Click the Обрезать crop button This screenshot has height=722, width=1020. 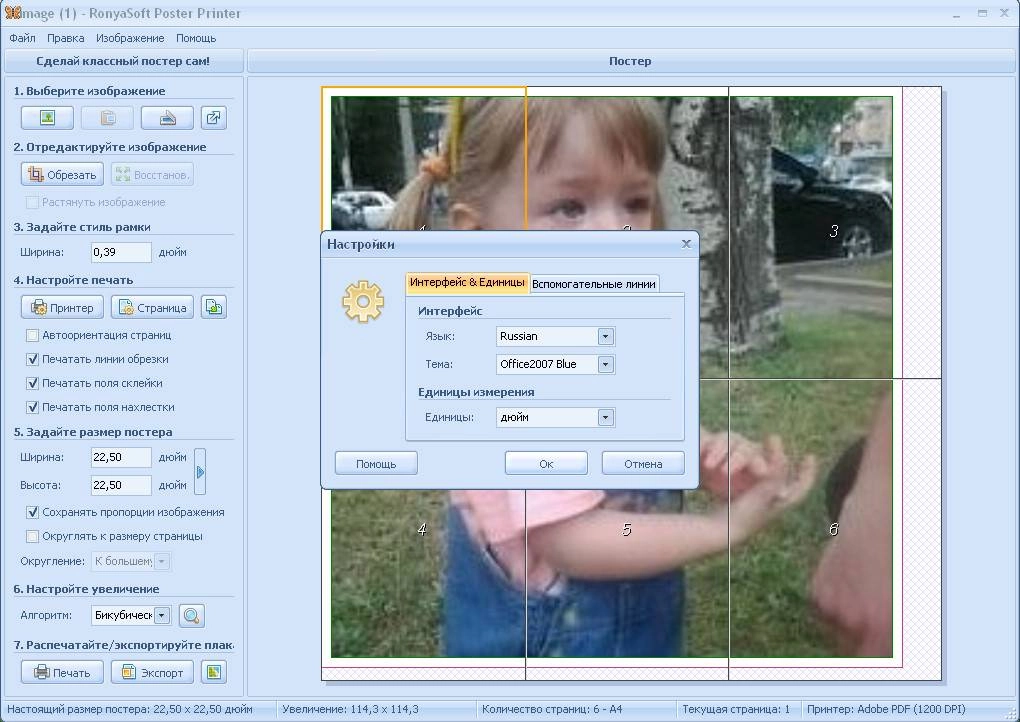click(62, 174)
